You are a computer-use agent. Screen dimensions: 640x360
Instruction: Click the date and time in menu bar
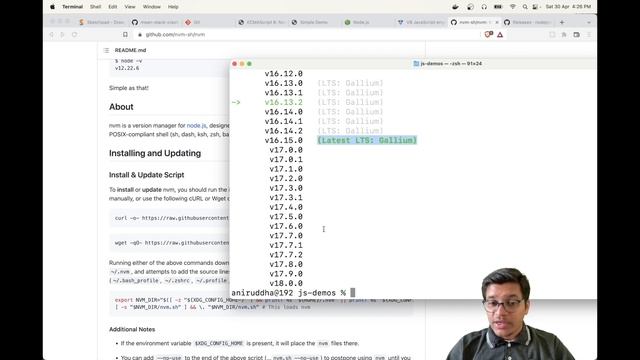pyautogui.click(x=568, y=7)
